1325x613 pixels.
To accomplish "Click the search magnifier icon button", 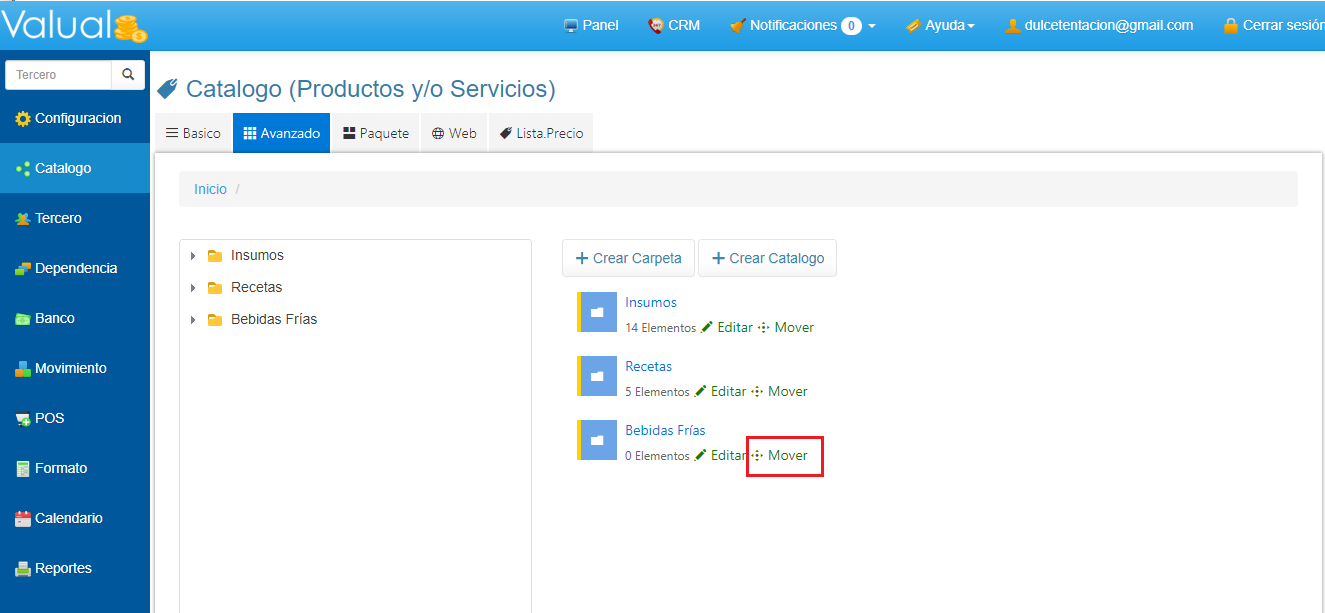I will click(x=128, y=75).
